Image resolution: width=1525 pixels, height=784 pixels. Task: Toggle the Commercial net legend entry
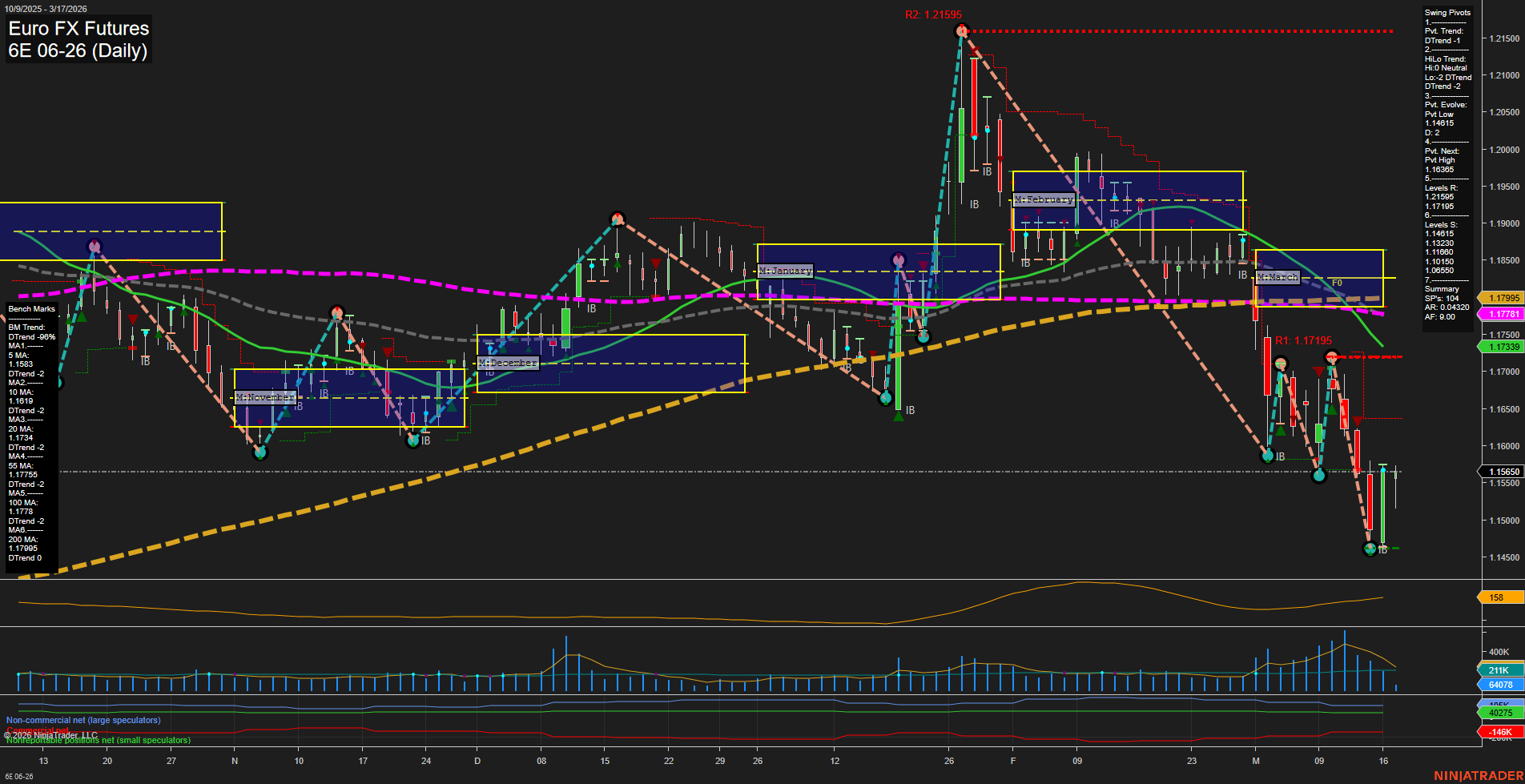tap(37, 730)
